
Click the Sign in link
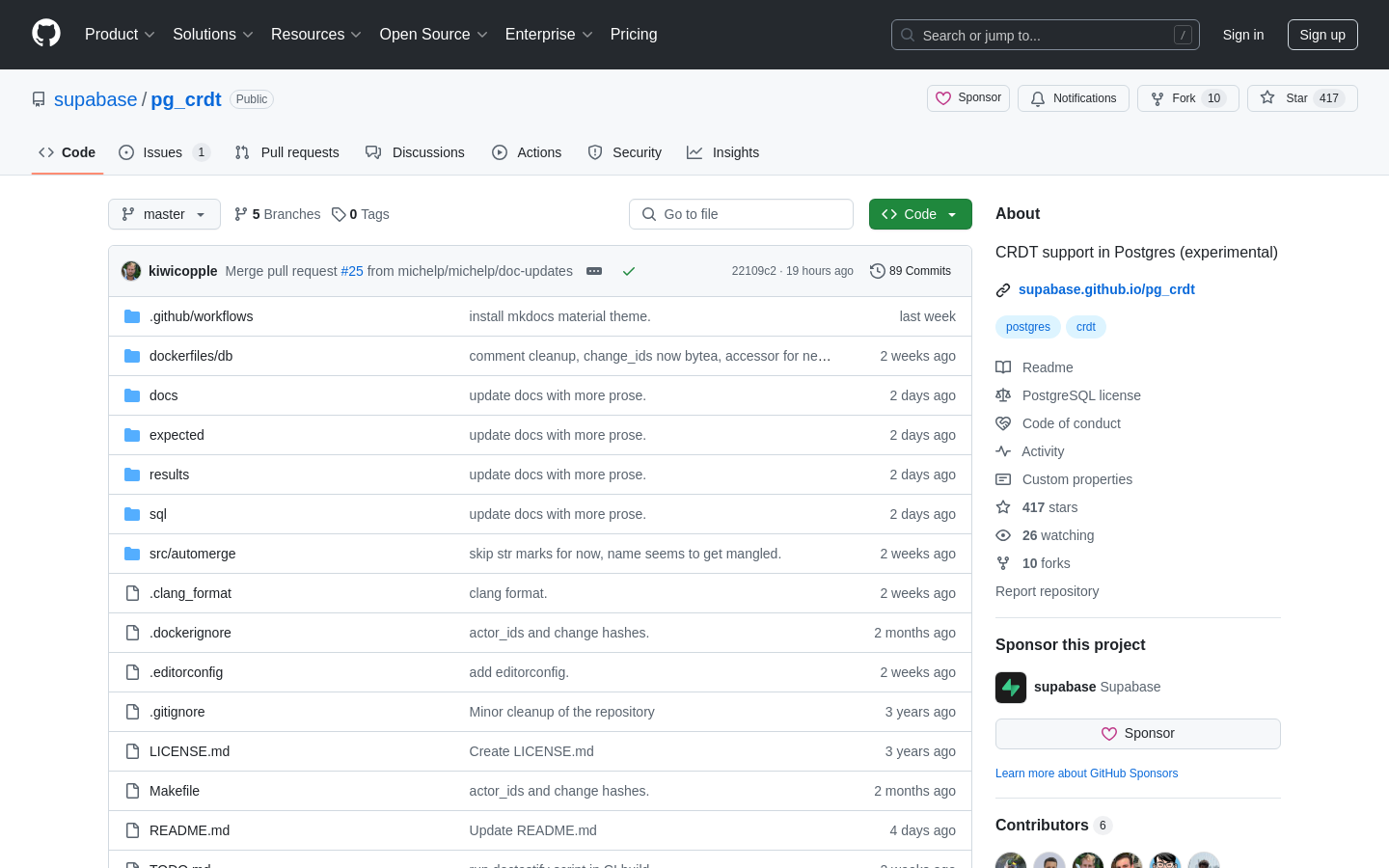point(1243,35)
